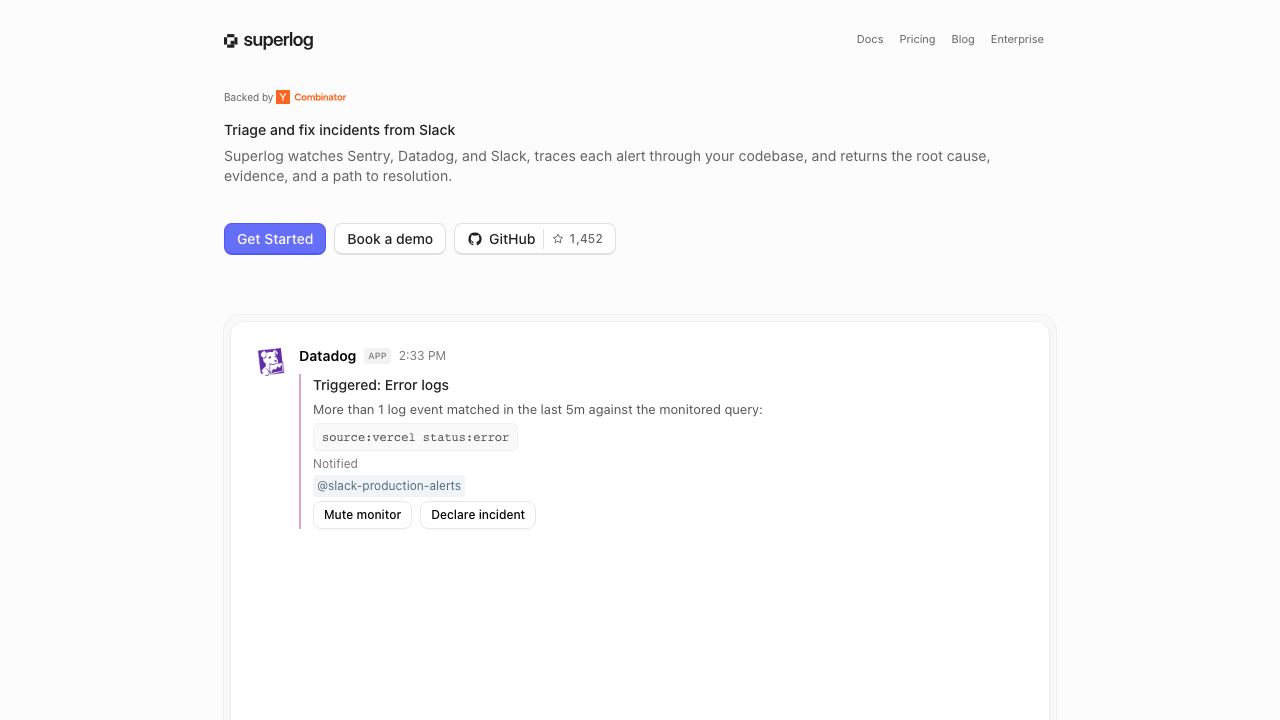
Task: Click the star icon beside 1,452
Action: (558, 239)
